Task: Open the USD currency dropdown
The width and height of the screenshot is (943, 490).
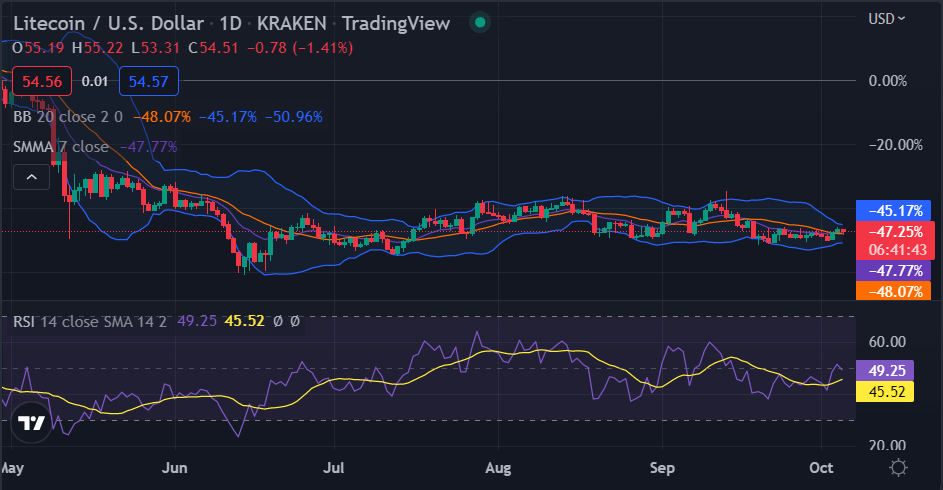Action: [x=886, y=19]
